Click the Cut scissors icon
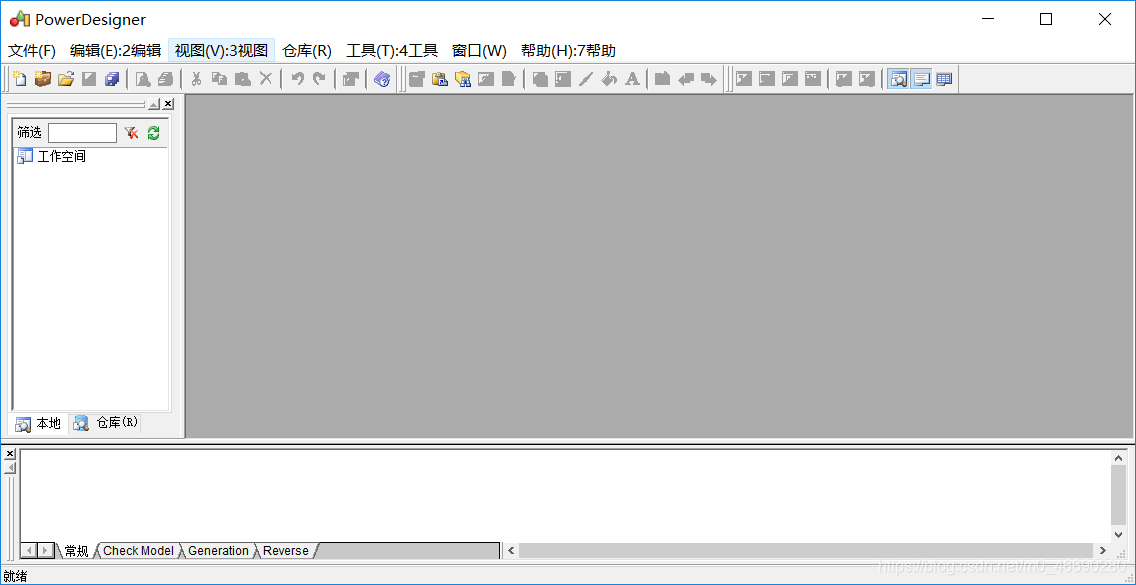1136x585 pixels. tap(196, 79)
